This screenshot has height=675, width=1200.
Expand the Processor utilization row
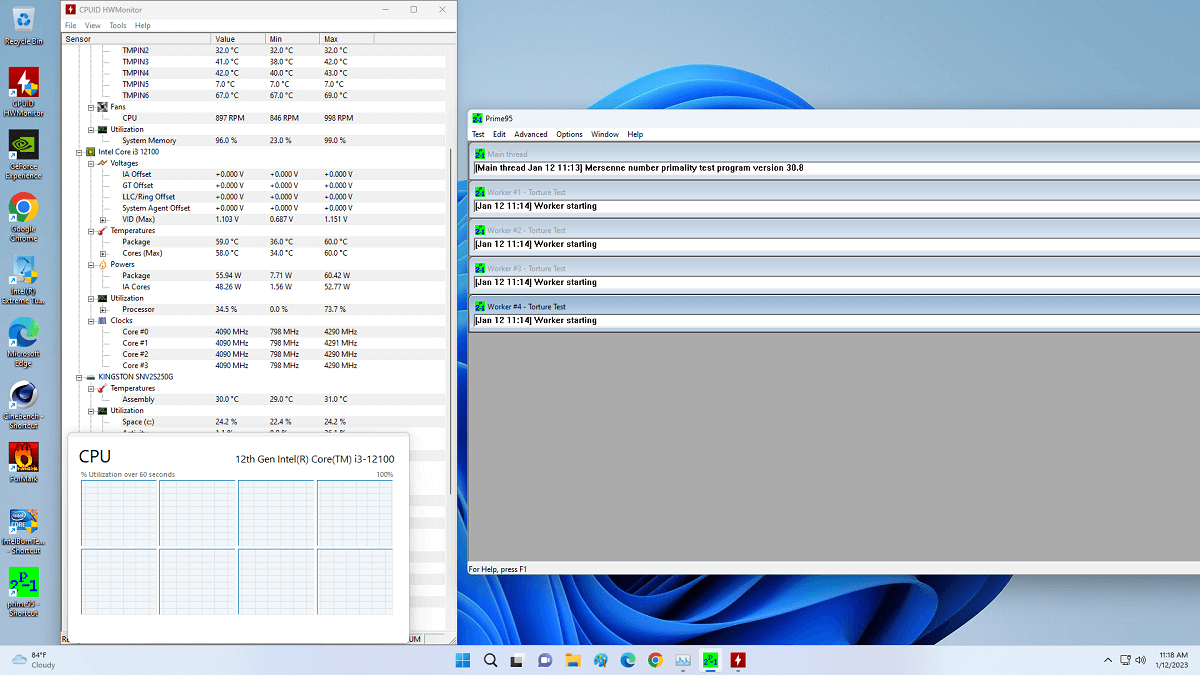[103, 309]
